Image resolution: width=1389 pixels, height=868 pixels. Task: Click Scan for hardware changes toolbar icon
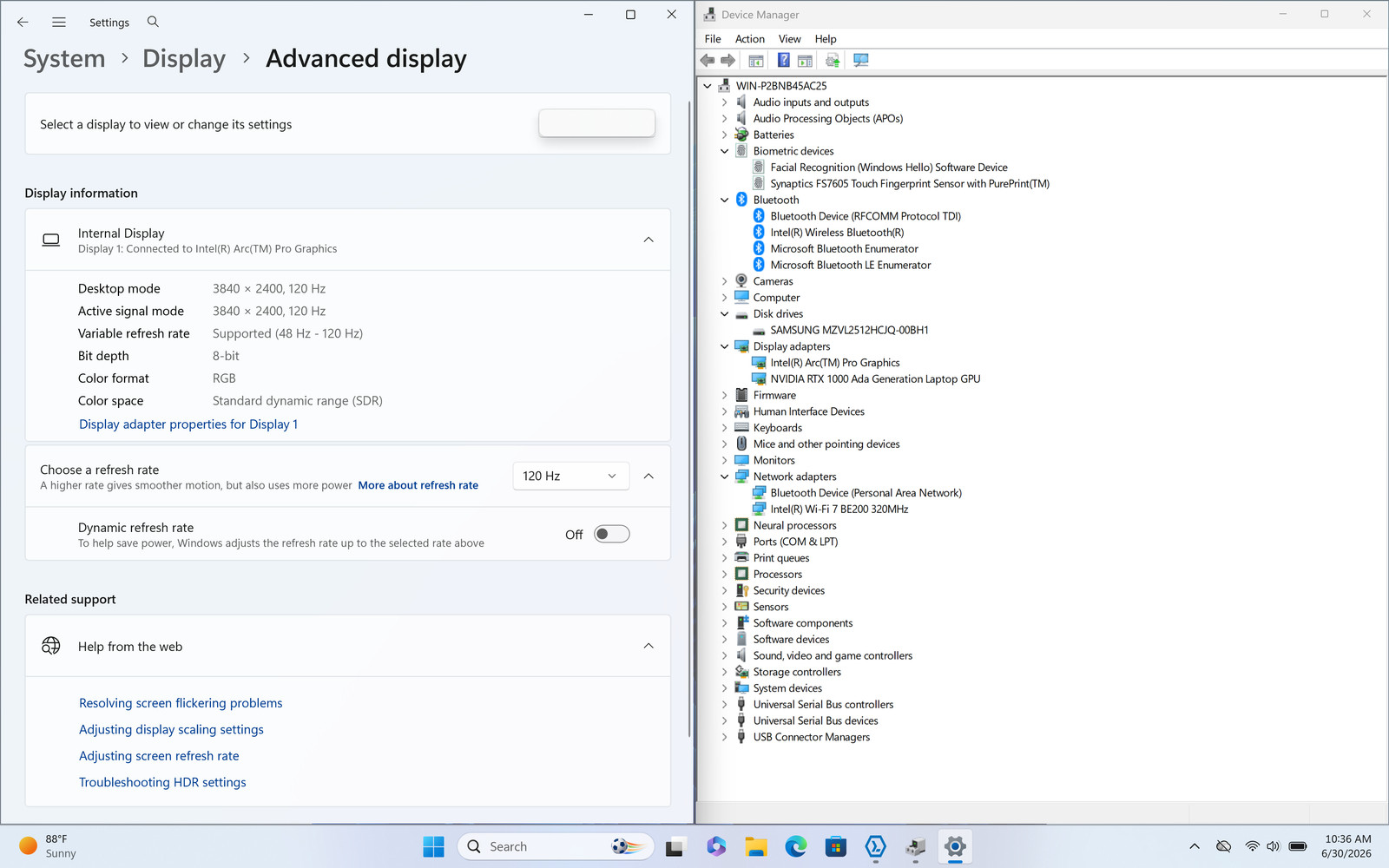(x=860, y=60)
